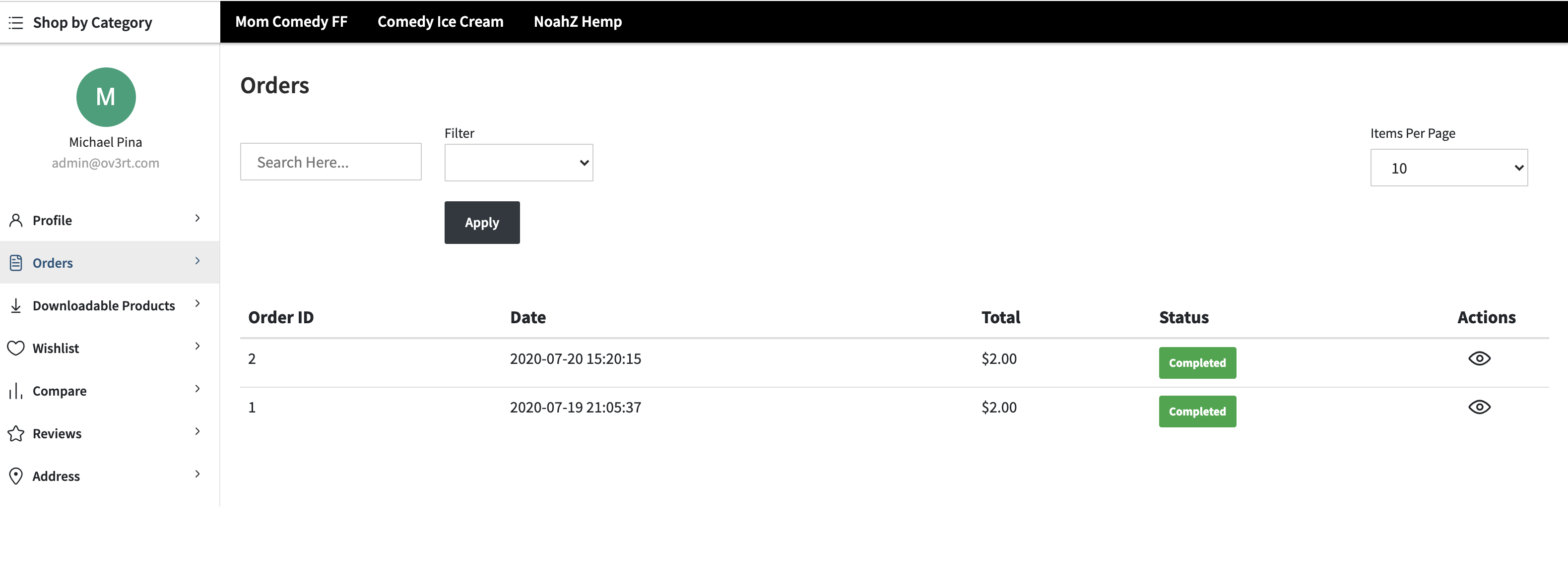Open the Comedy Ice Cream menu
1568x588 pixels.
440,22
